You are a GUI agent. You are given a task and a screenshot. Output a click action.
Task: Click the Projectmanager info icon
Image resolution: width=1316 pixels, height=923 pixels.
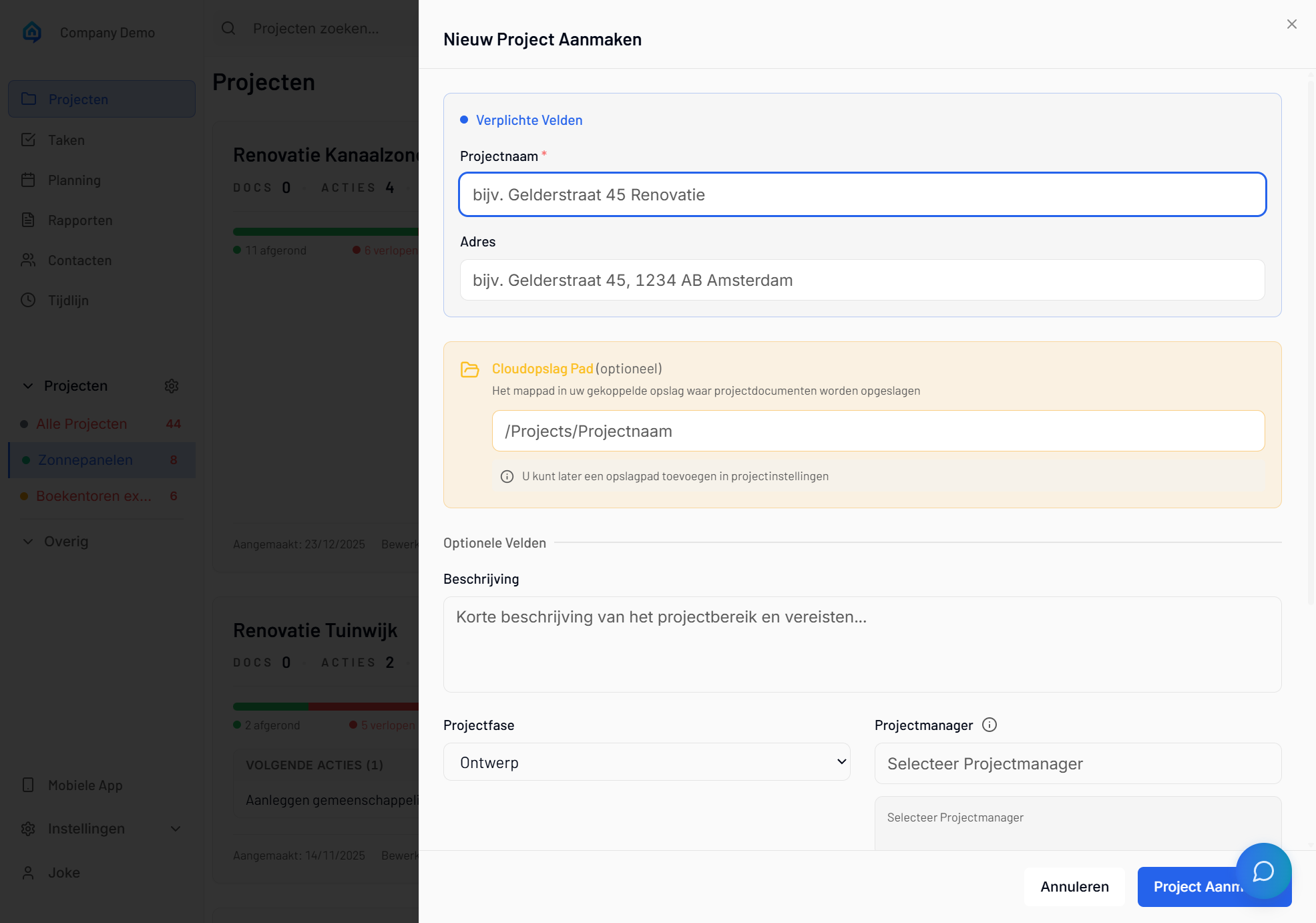(990, 725)
